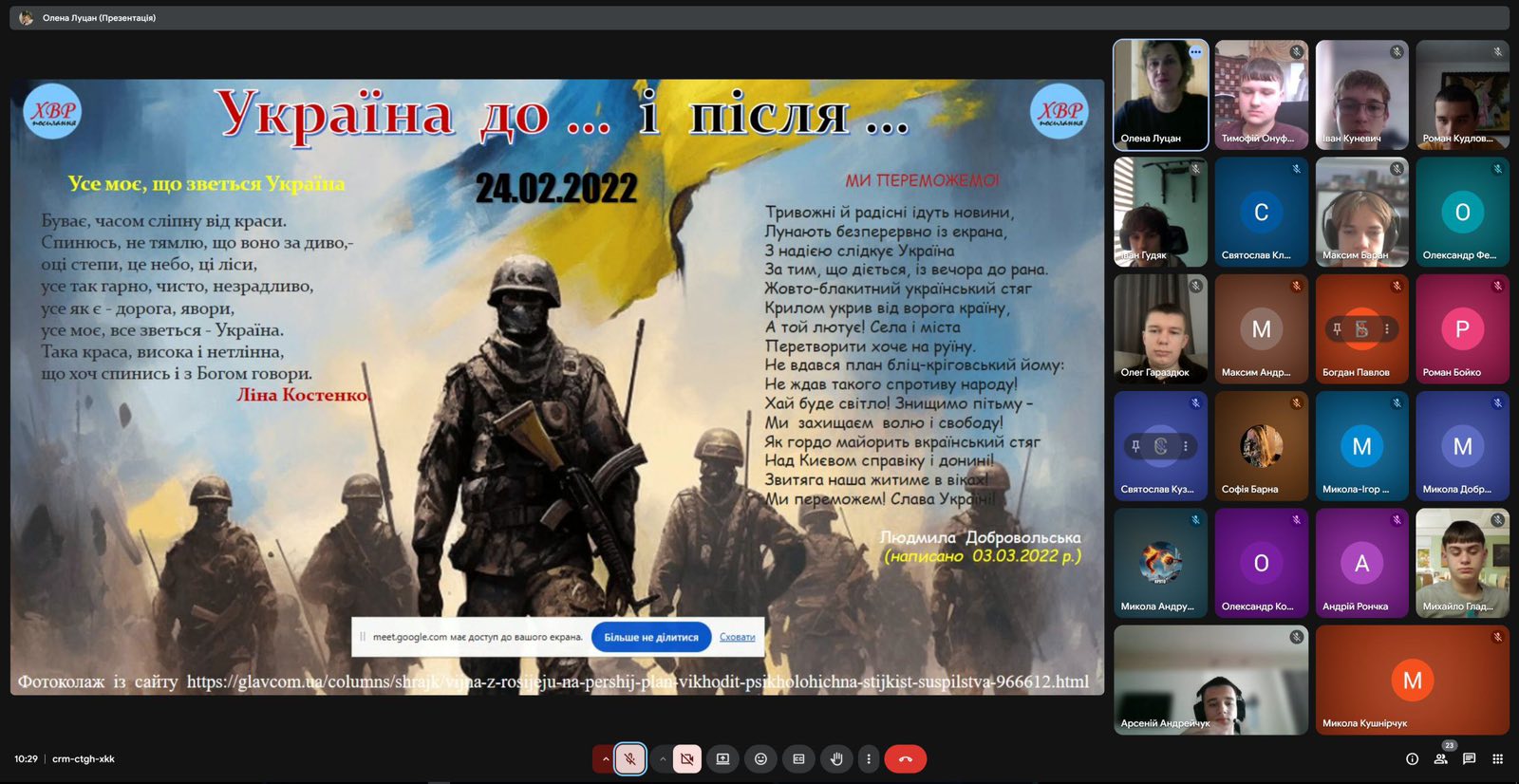This screenshot has height=784, width=1519.
Task: Open three-dot options on Святослав Куз... tile
Action: [1185, 446]
